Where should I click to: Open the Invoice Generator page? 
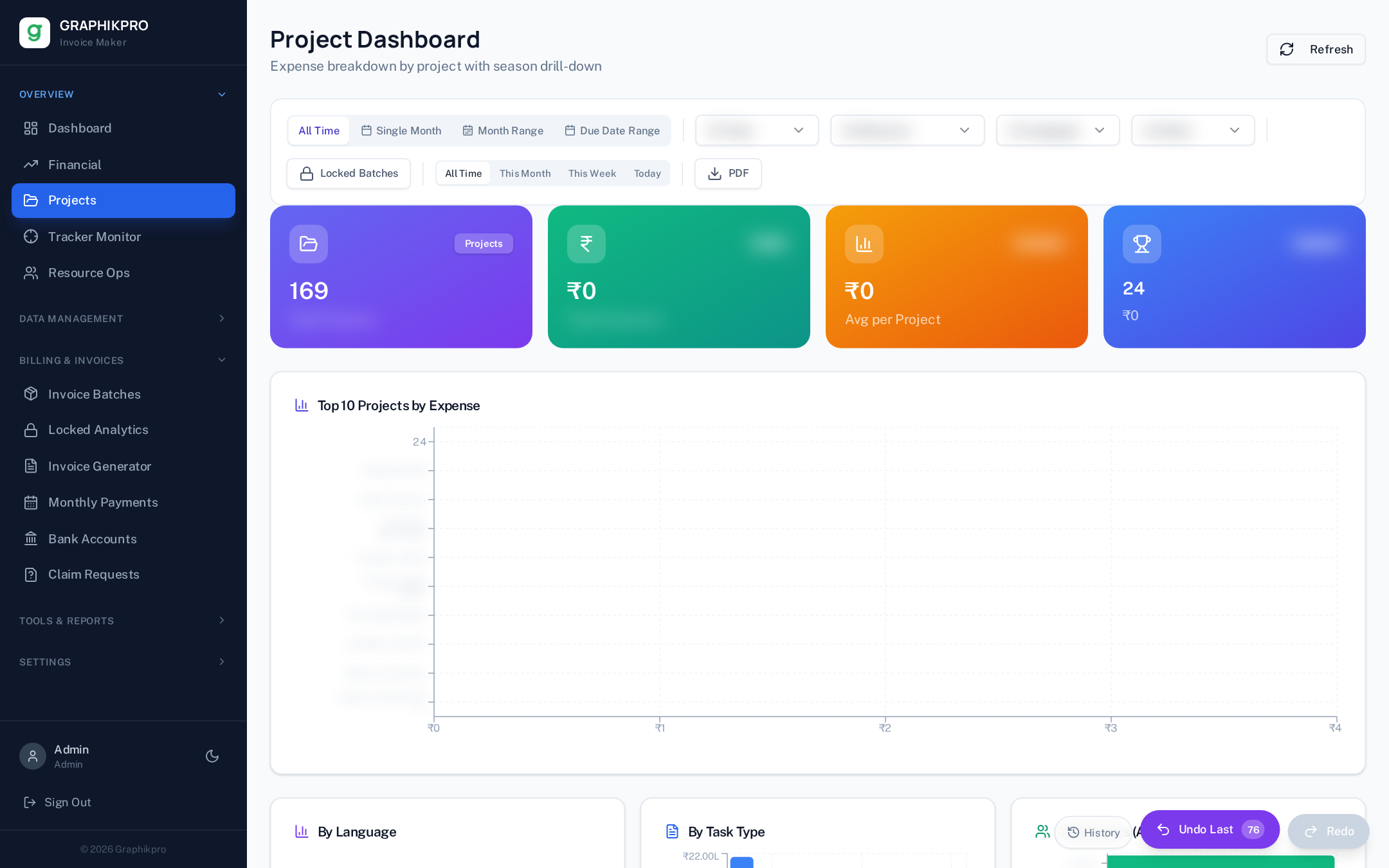point(123,466)
